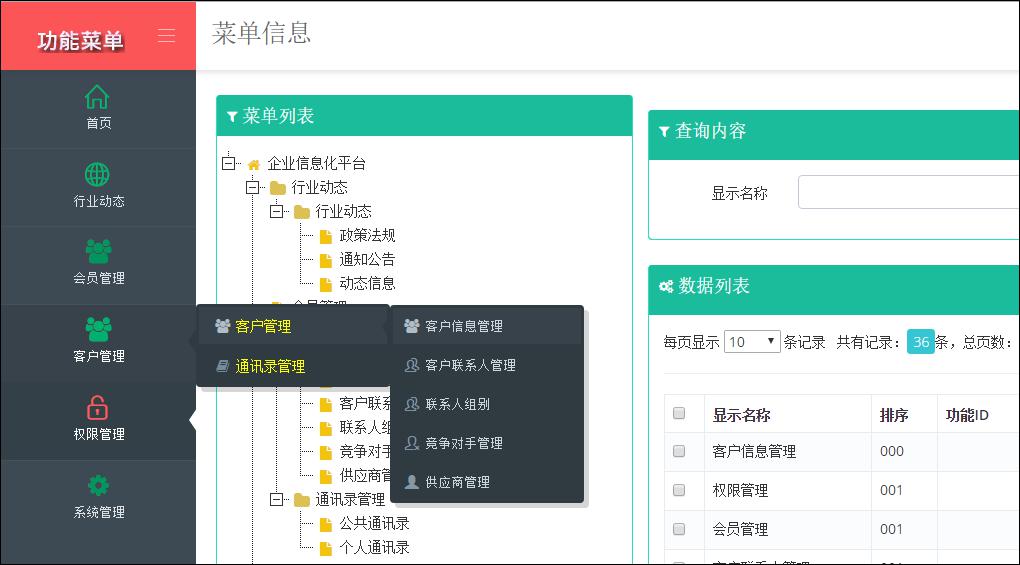Toggle the sidebar hamburger menu icon

point(167,35)
